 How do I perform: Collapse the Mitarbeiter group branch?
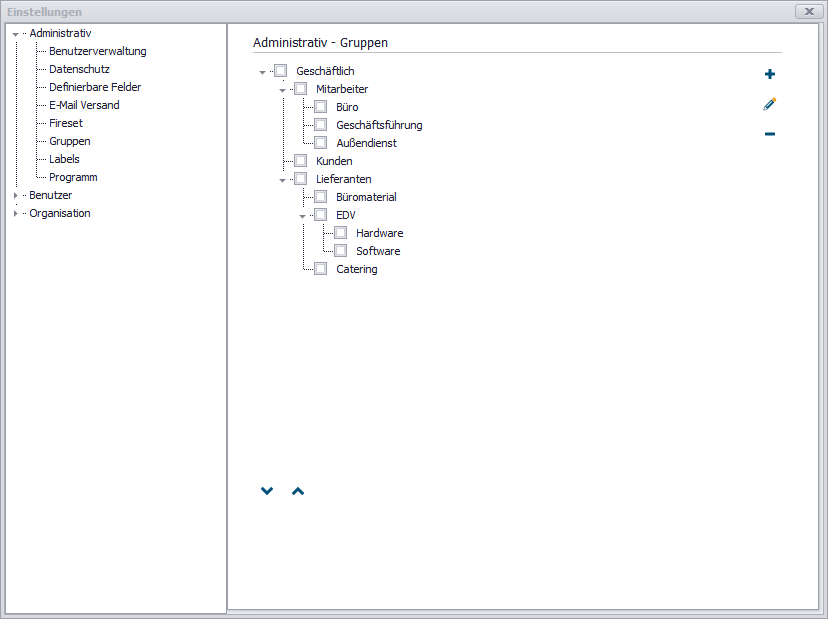click(282, 90)
